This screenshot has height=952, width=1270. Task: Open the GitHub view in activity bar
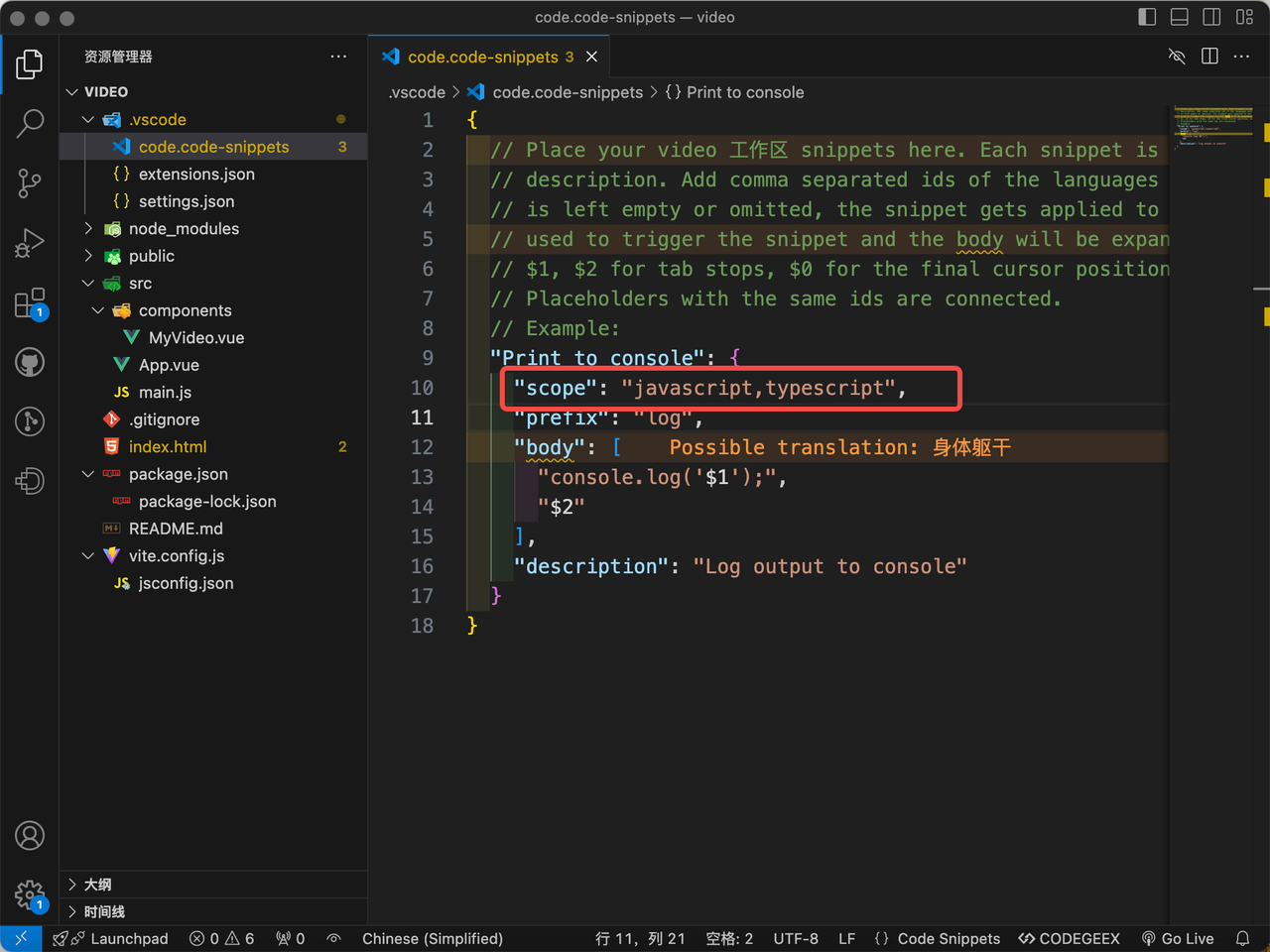(x=30, y=362)
